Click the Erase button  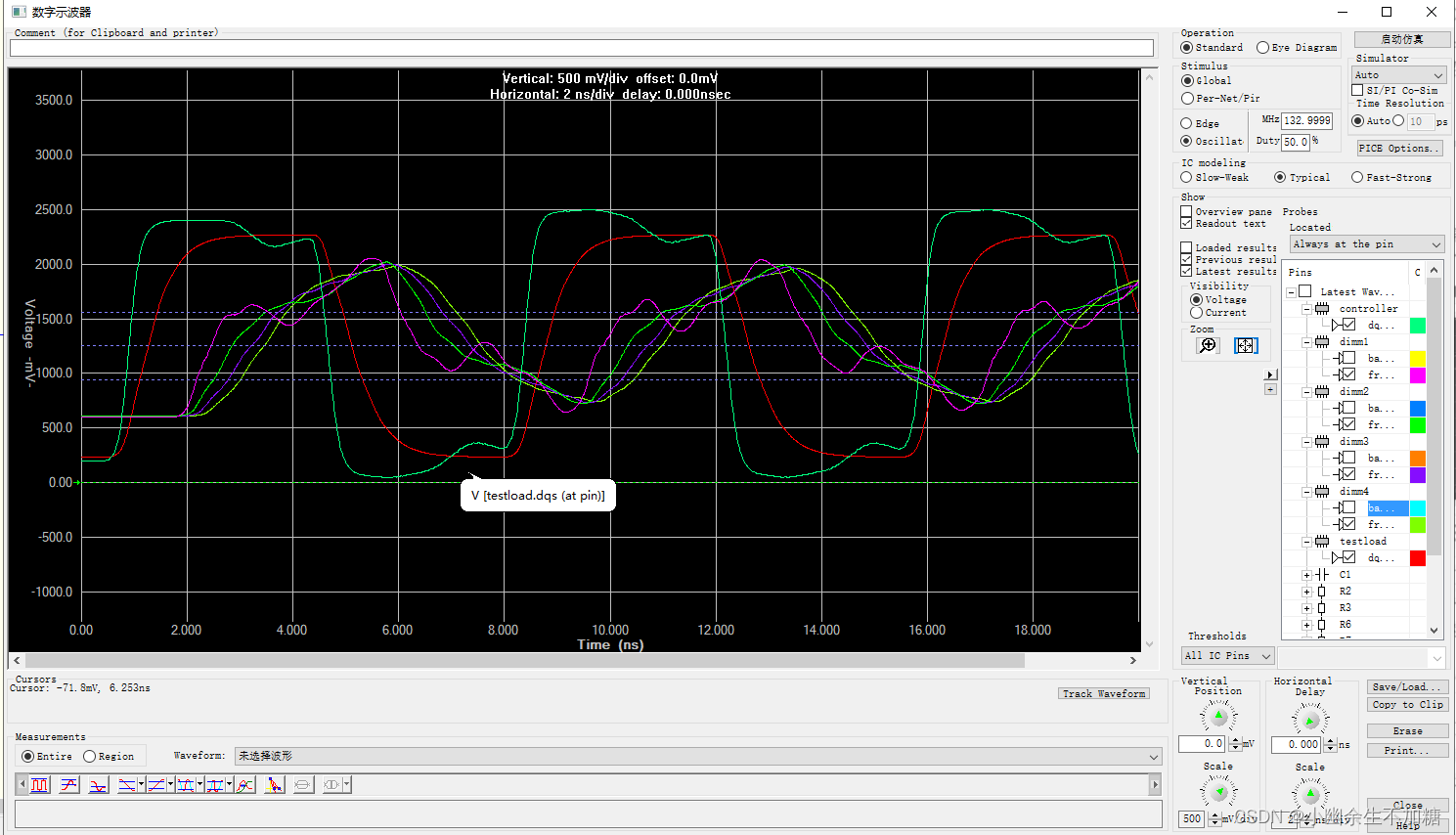pos(1407,730)
